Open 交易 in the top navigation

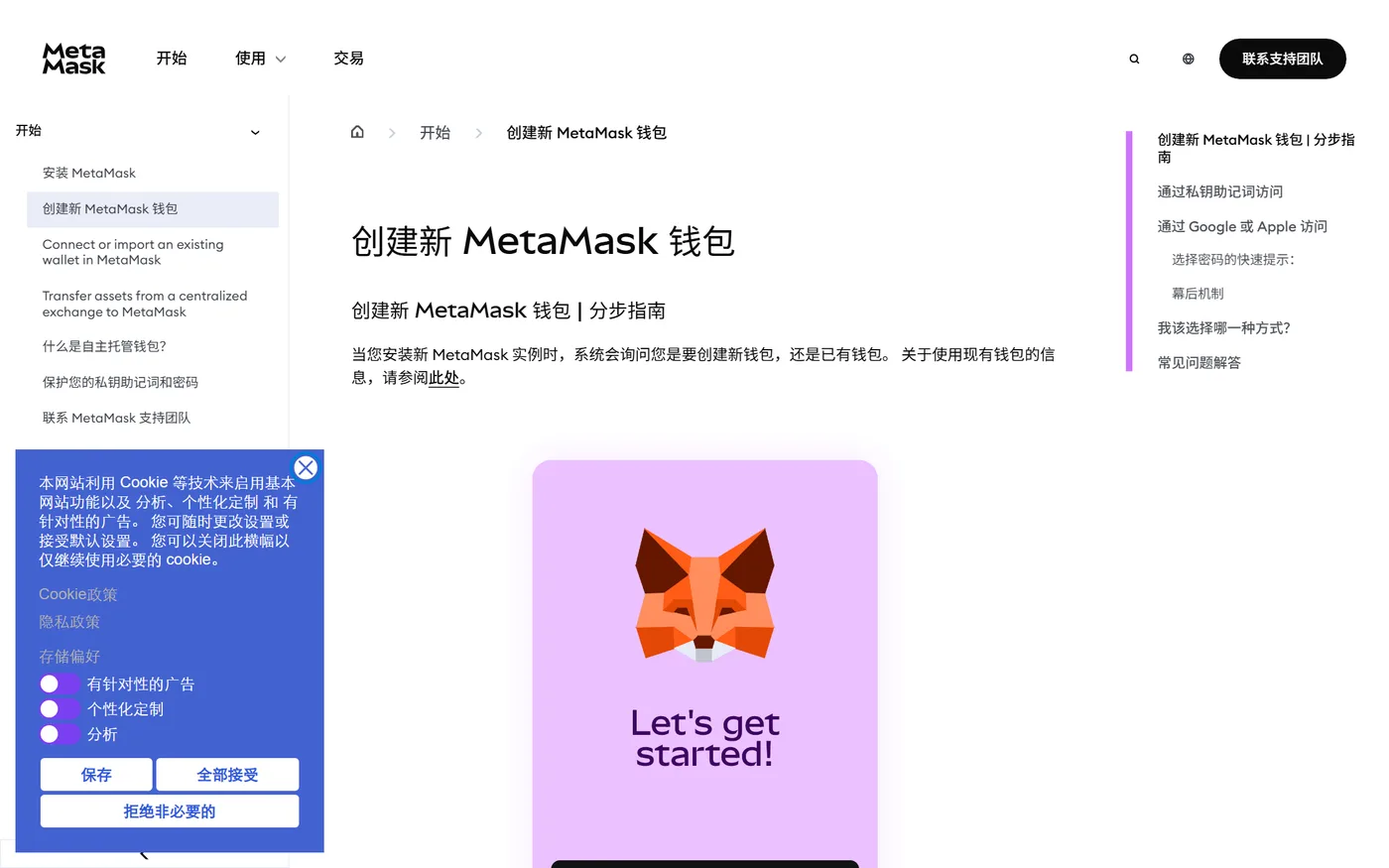coord(348,59)
